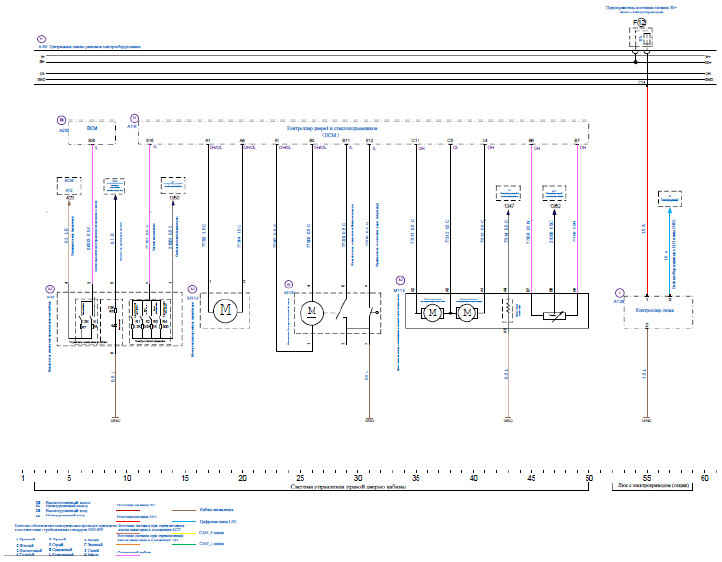This screenshot has height=562, width=722.
Task: Select the right mirror adjustment motor symbol
Action: [467, 313]
